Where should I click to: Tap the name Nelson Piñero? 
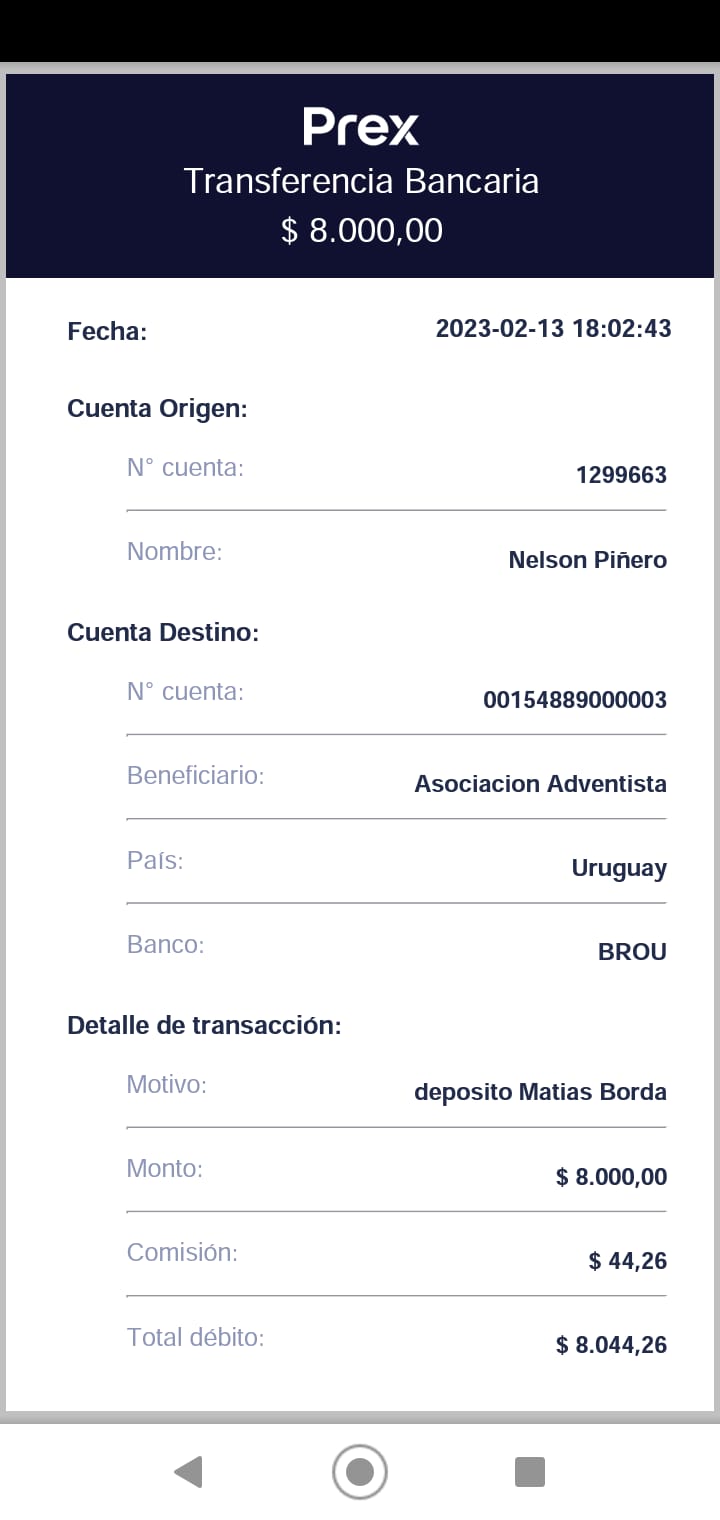click(587, 560)
